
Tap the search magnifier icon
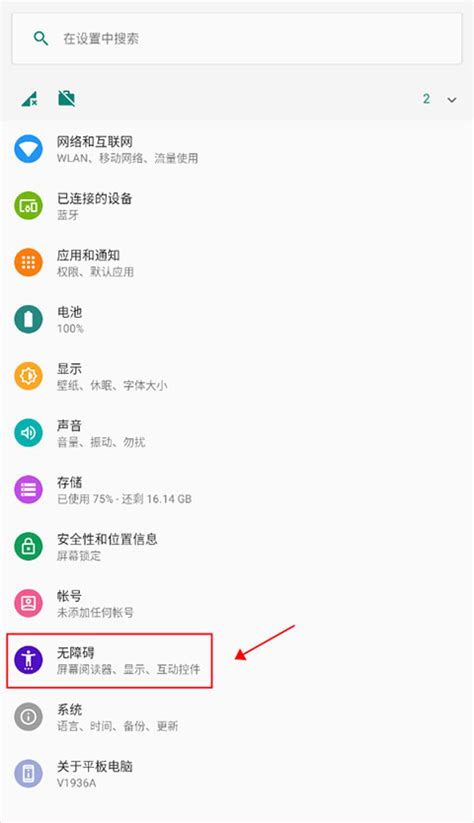[41, 38]
